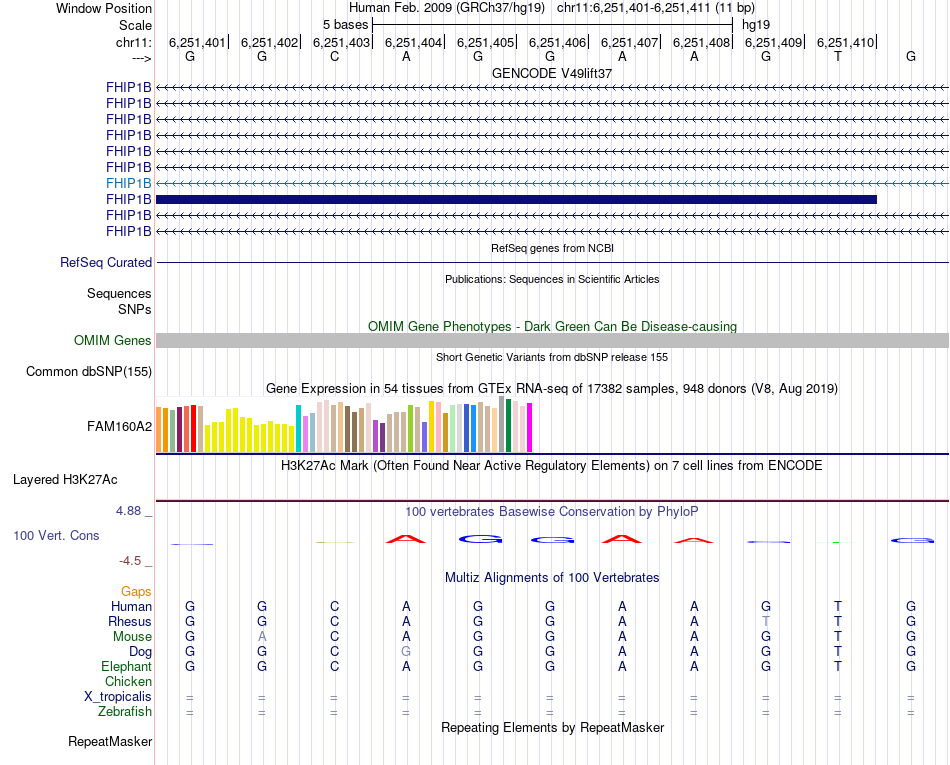This screenshot has width=950, height=765.
Task: Click the 'SNPs' track label
Action: (x=135, y=310)
